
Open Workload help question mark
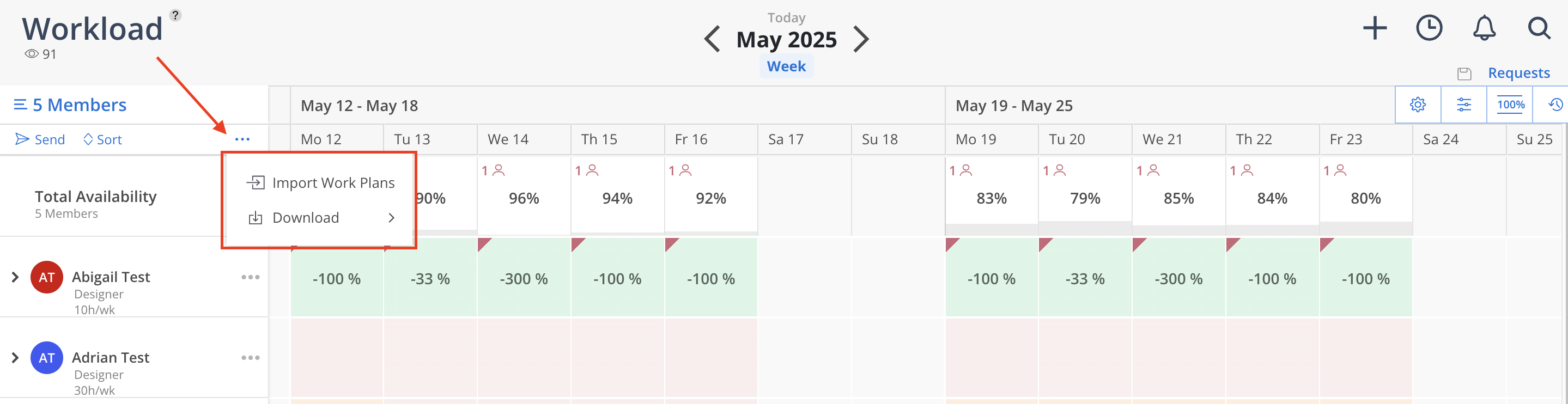pos(175,15)
